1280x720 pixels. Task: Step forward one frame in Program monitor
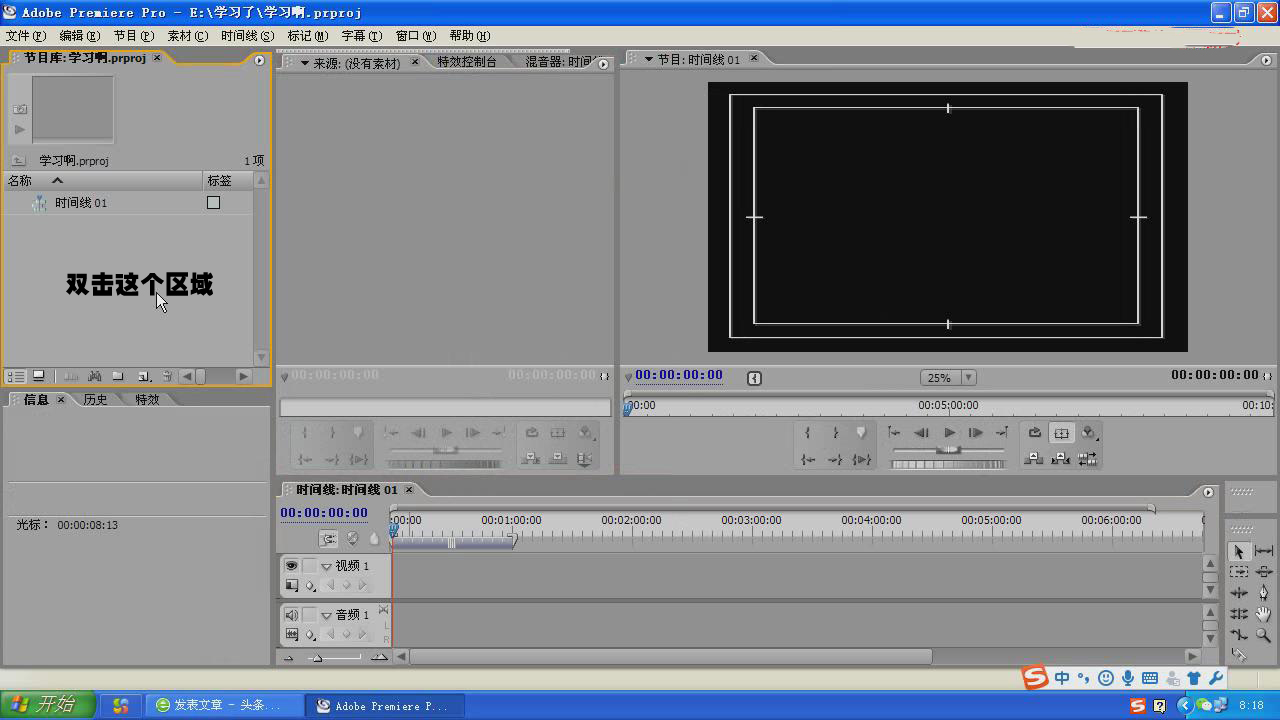coord(975,433)
